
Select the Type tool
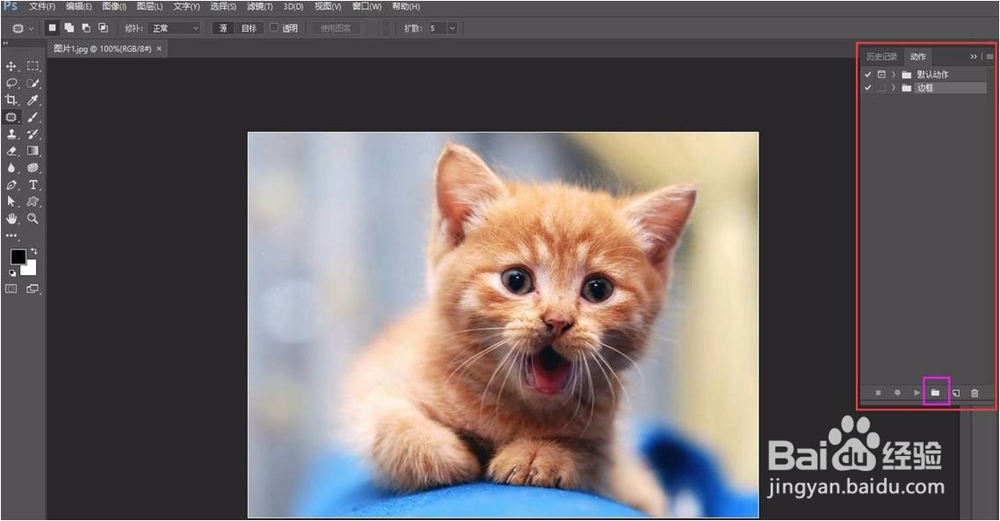click(x=33, y=185)
